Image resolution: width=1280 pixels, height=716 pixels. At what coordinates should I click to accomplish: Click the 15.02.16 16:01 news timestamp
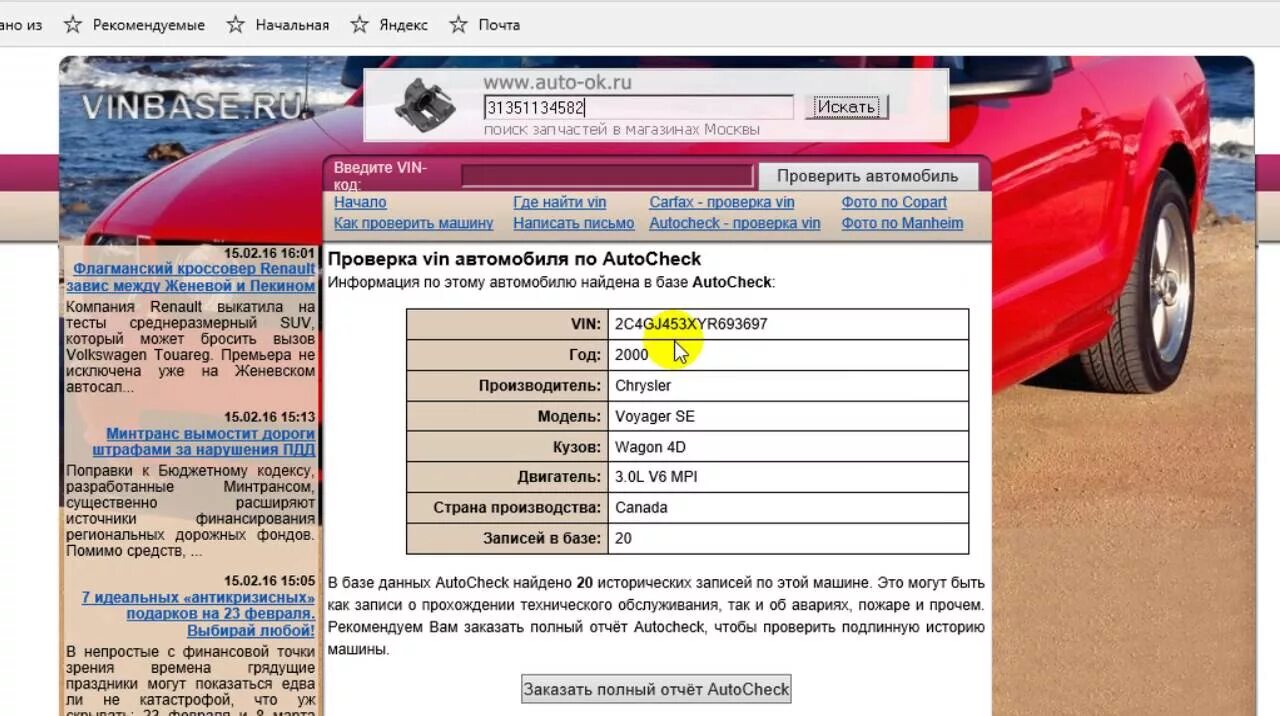pos(269,253)
